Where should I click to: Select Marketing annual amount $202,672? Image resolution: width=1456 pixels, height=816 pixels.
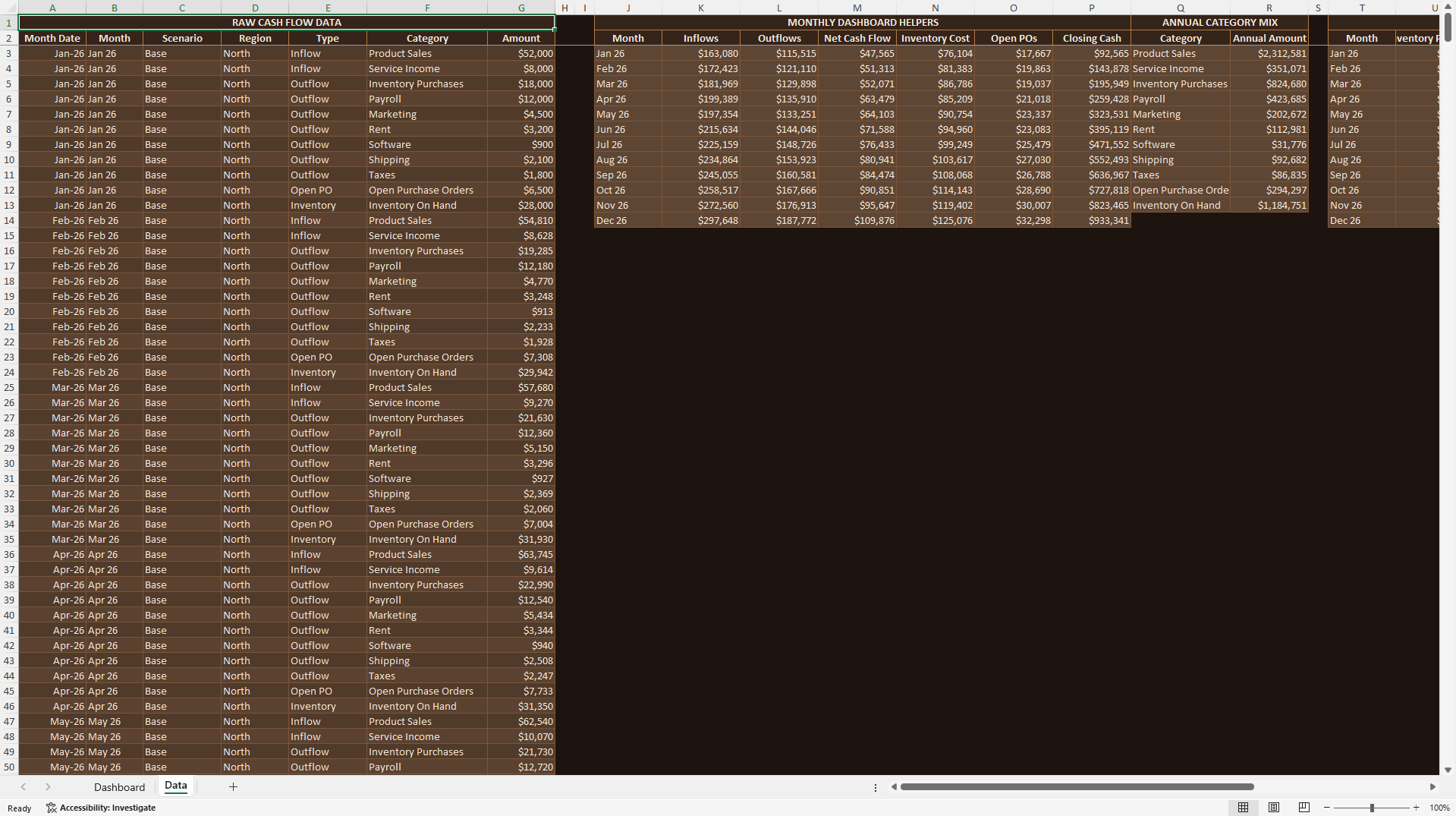[x=1269, y=114]
